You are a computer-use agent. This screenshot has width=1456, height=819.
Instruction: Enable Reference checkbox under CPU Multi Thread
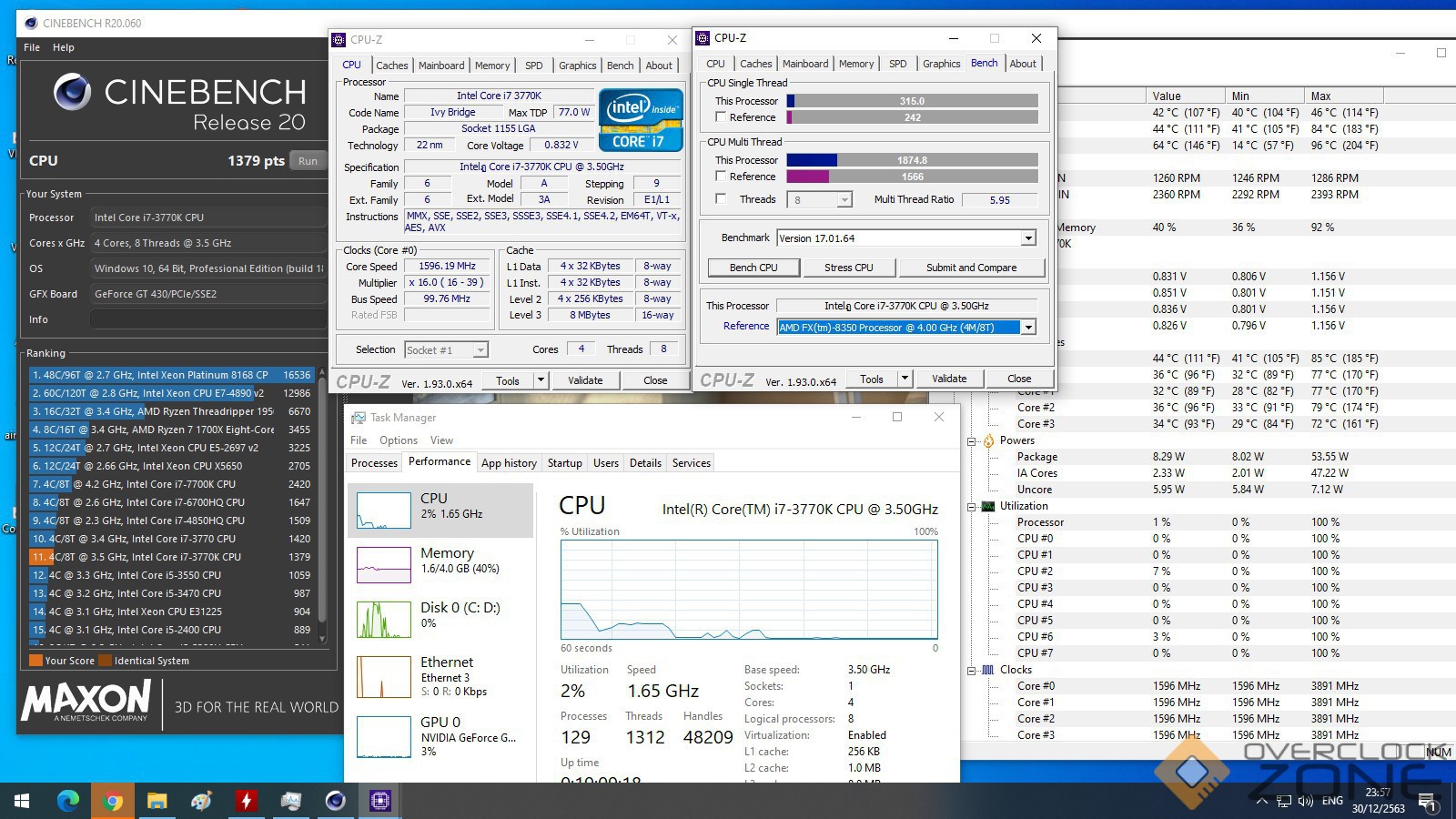pos(721,177)
